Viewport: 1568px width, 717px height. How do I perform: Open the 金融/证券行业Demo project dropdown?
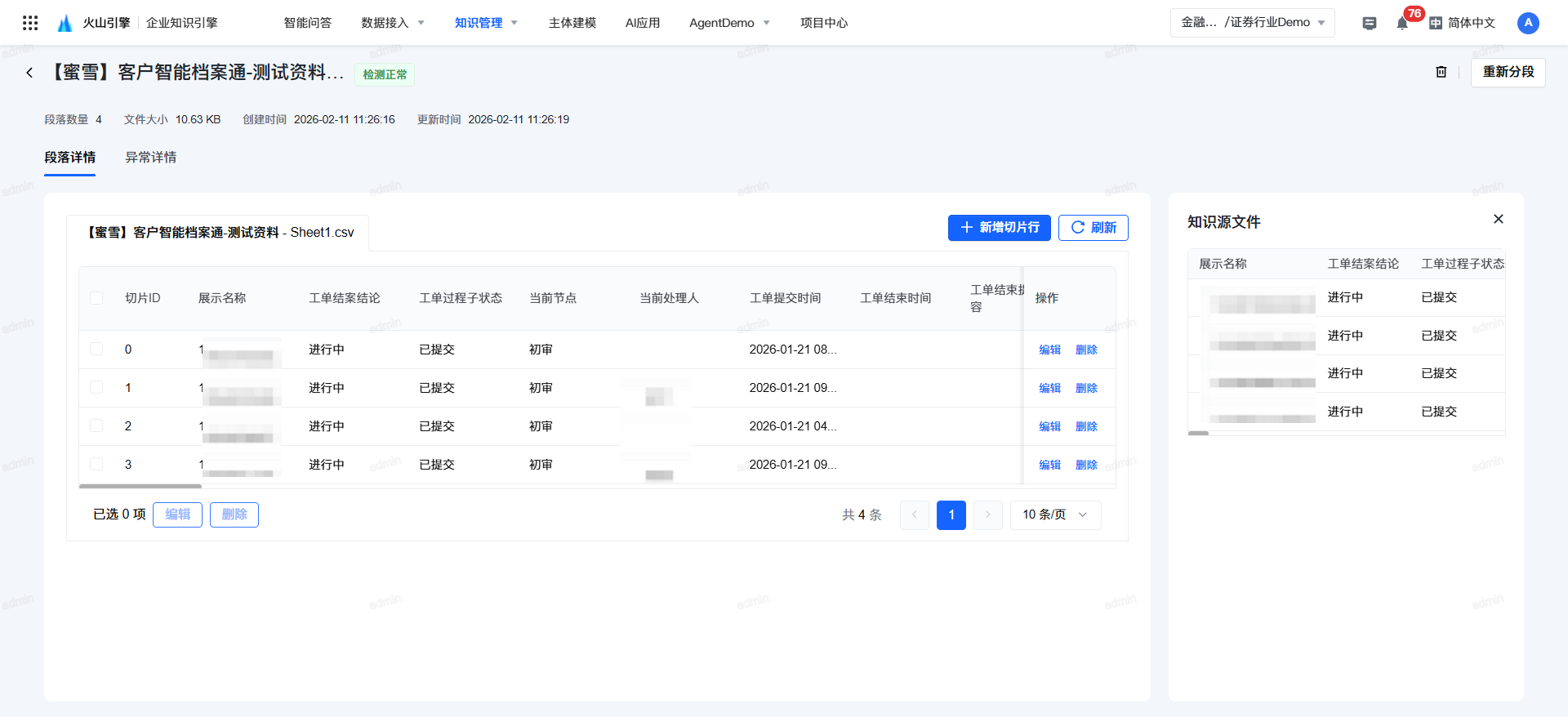[1252, 23]
